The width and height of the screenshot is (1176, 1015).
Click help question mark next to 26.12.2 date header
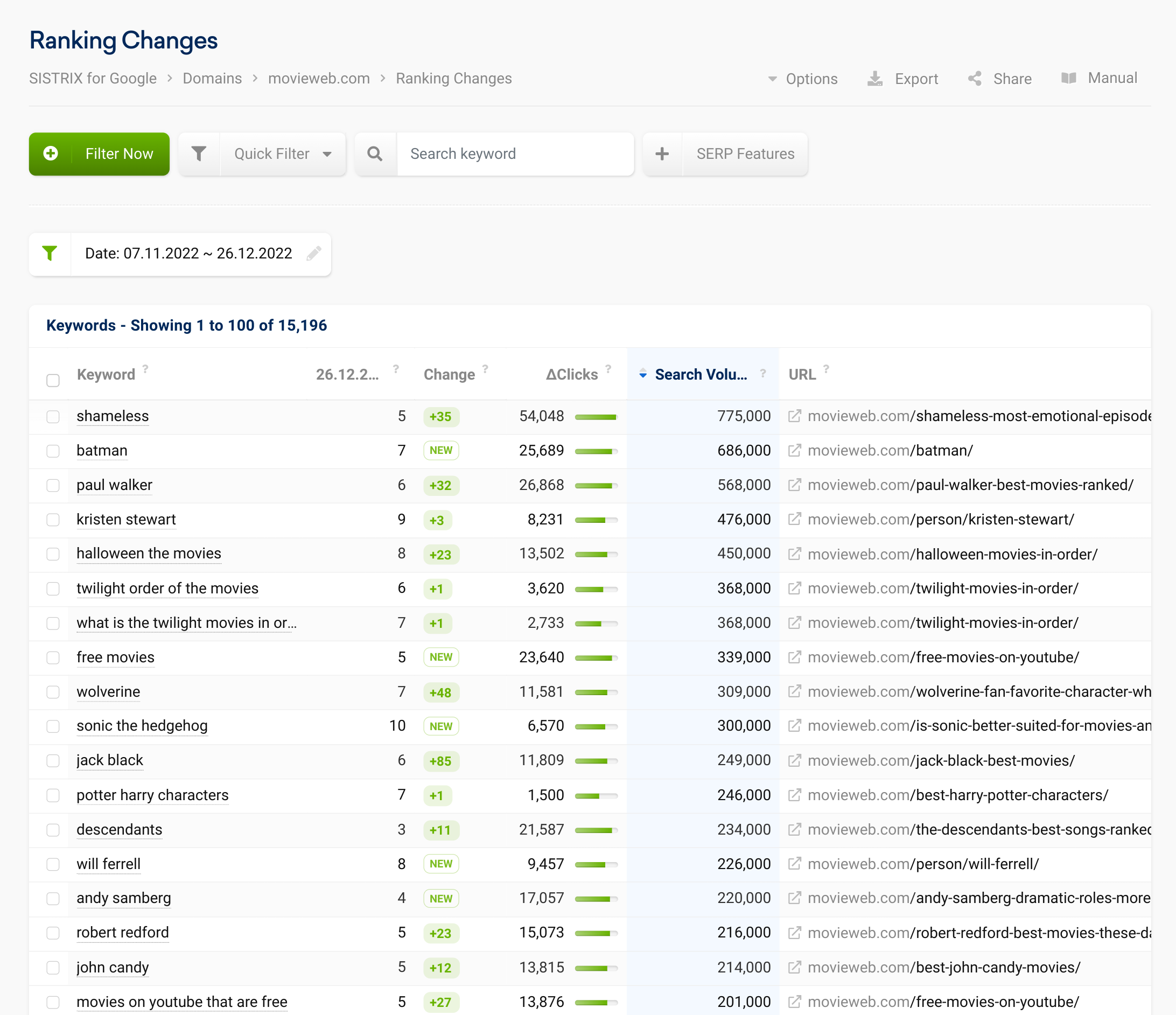tap(396, 369)
